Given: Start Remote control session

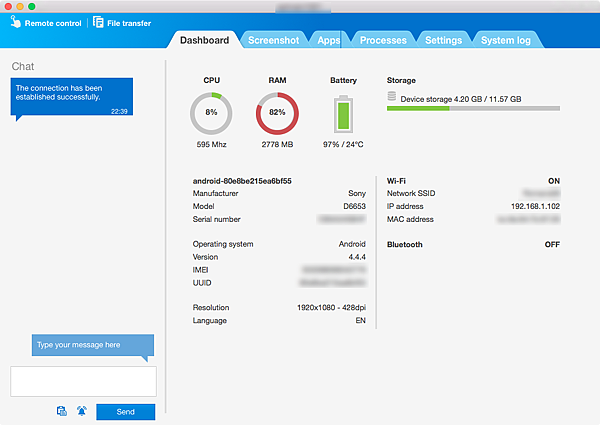Looking at the screenshot, I should [x=46, y=23].
